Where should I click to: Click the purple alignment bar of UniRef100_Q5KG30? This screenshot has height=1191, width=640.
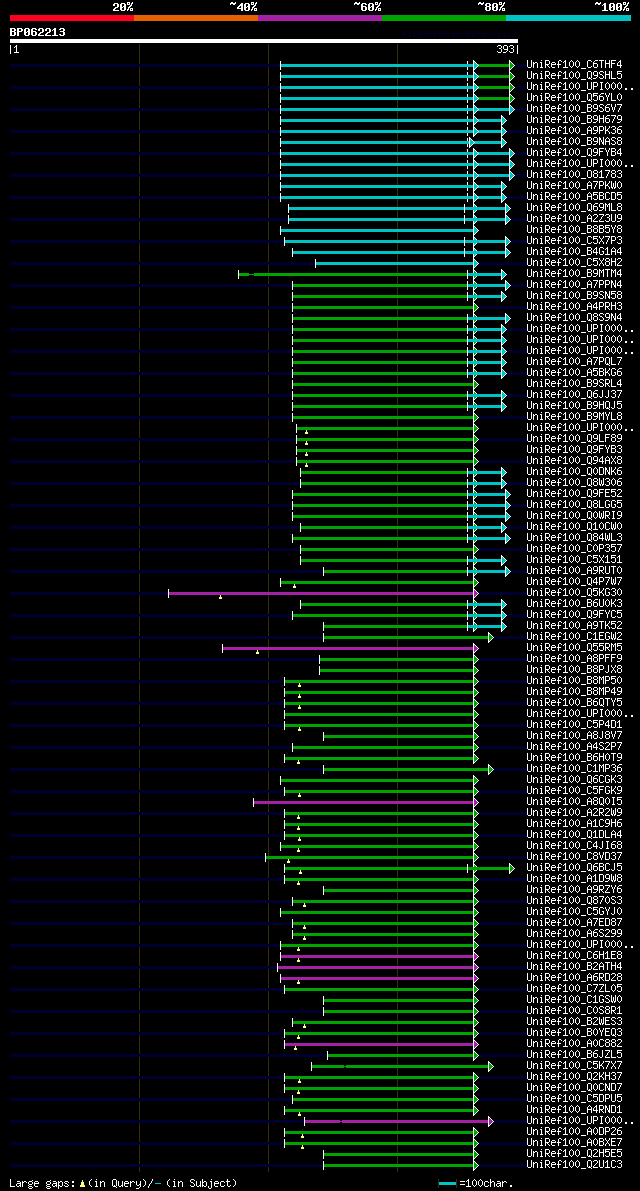[x=323, y=593]
